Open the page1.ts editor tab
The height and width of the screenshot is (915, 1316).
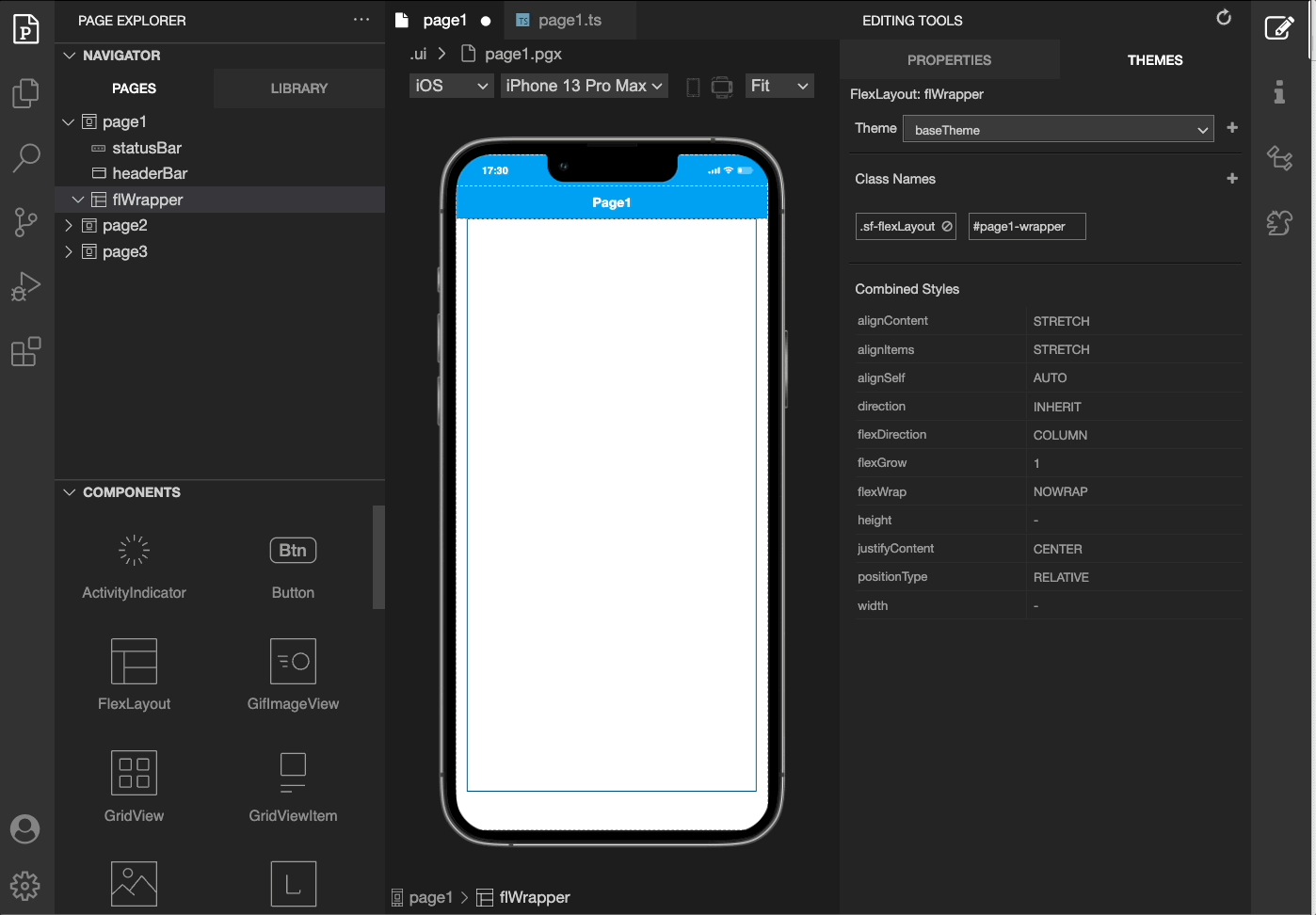coord(570,20)
